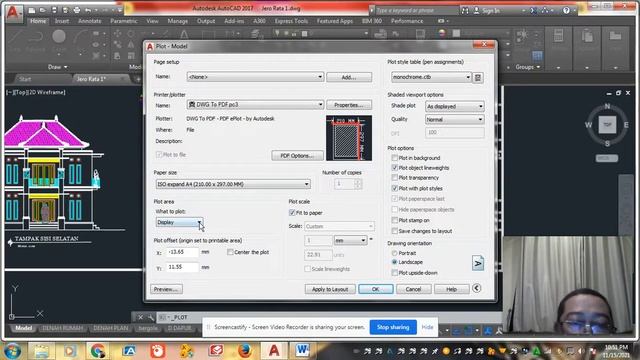
Task: Close the command line with X icon
Action: point(140,317)
